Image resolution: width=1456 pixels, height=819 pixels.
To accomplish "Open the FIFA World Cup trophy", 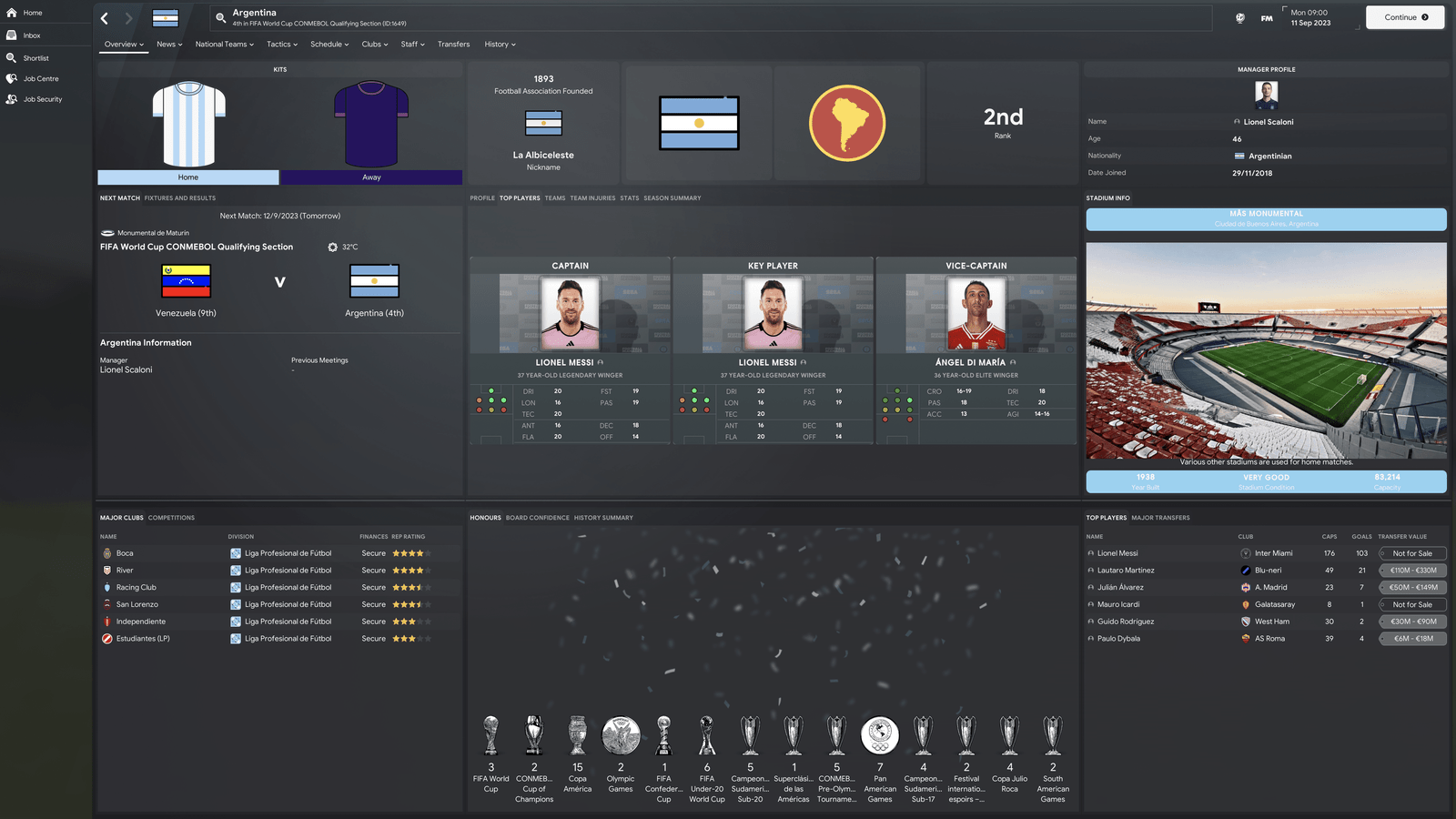I will point(490,736).
